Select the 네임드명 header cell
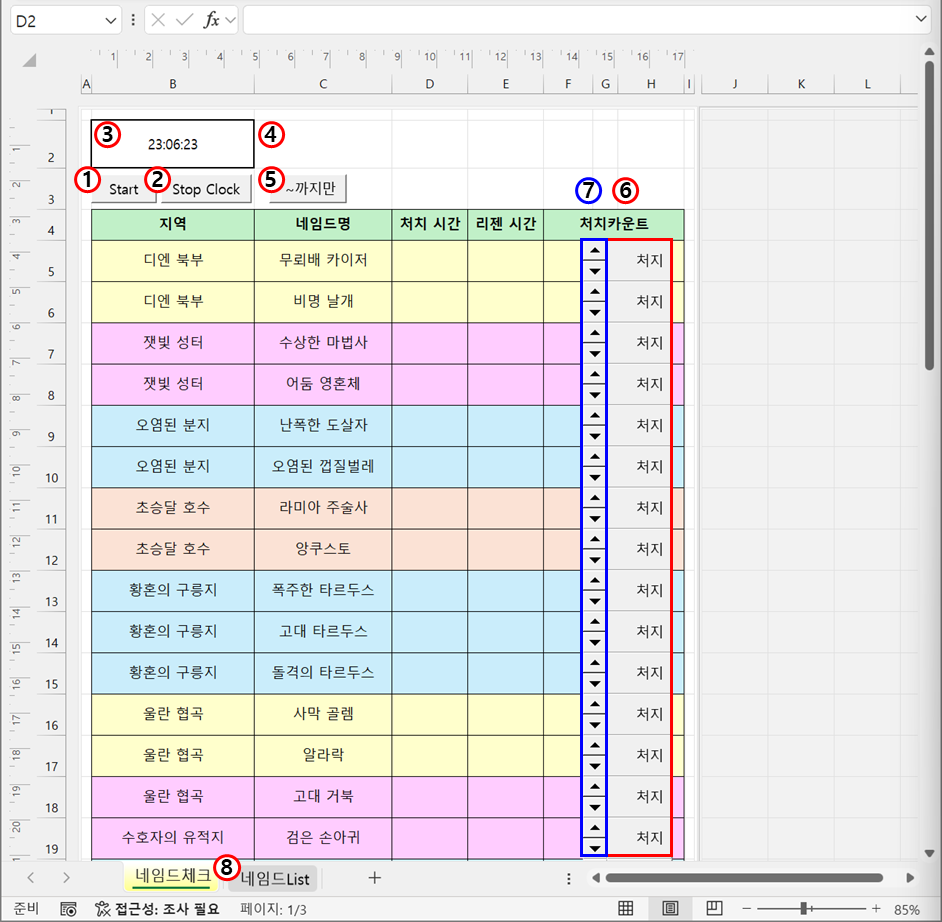 click(323, 224)
